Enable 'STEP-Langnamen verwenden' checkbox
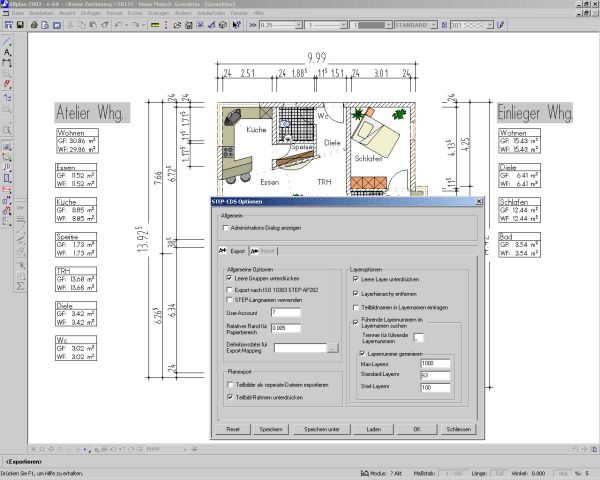The image size is (600, 480). (x=229, y=300)
